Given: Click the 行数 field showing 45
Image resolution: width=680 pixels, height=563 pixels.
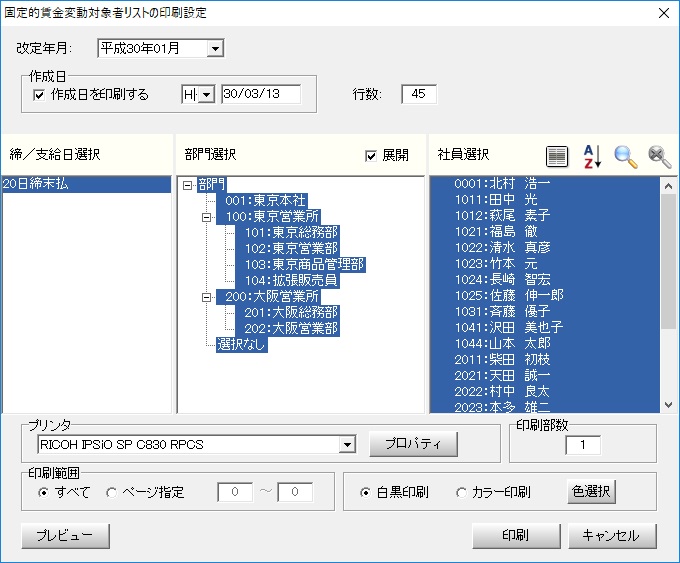Looking at the screenshot, I should point(419,94).
